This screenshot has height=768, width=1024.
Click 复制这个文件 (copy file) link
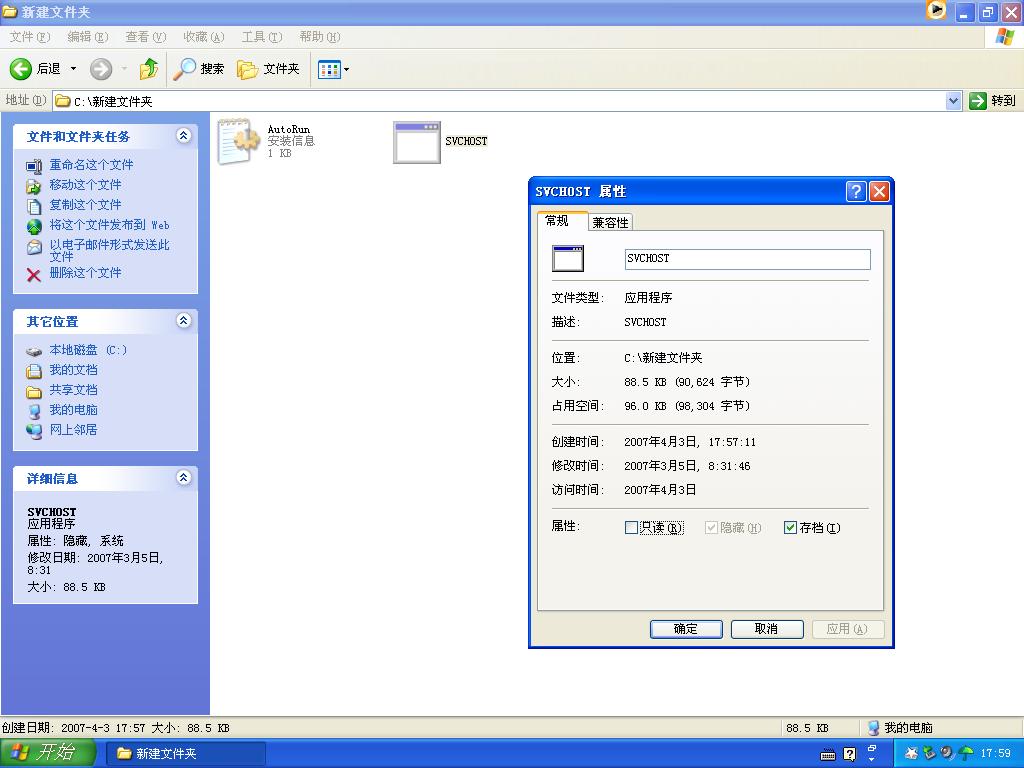[x=86, y=205]
